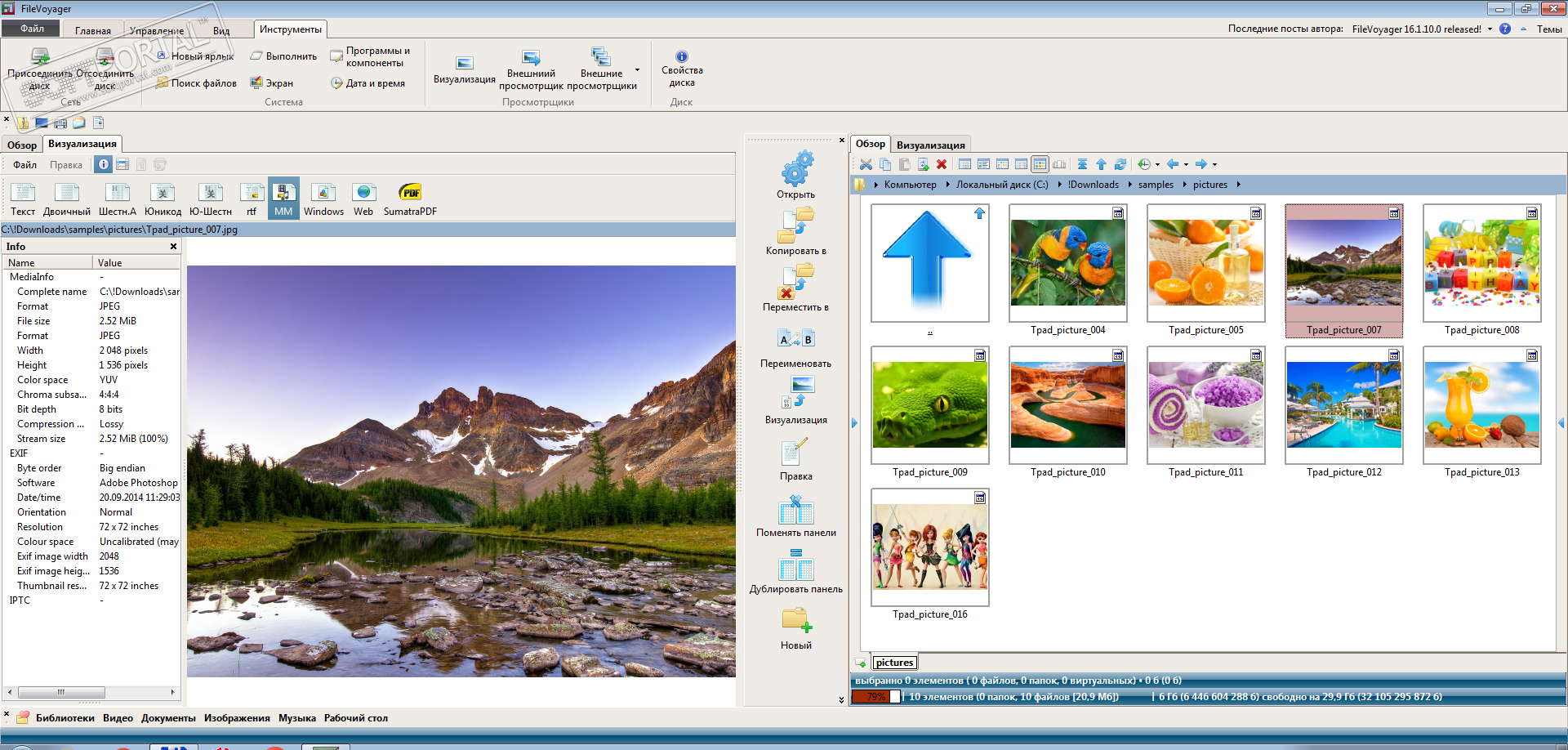Image resolution: width=1568 pixels, height=750 pixels.
Task: Switch viewer to Двоичный mode
Action: [67, 200]
